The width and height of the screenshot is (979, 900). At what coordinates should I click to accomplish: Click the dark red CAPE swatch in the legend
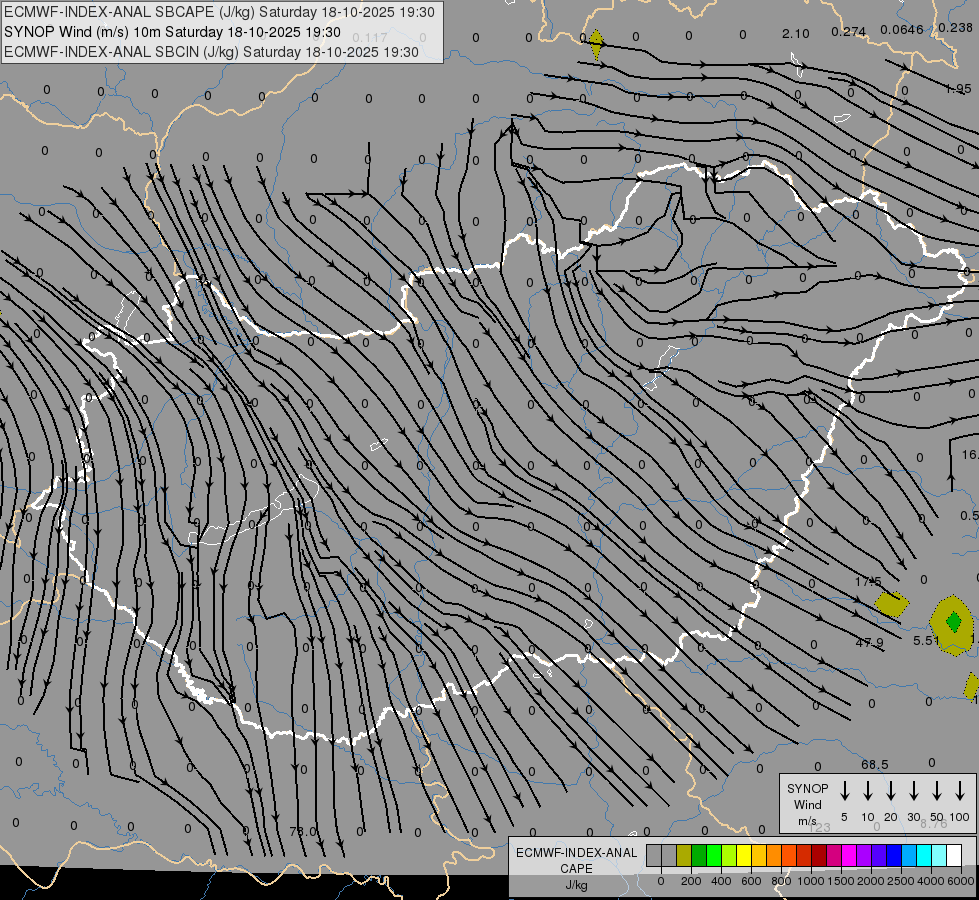pyautogui.click(x=819, y=856)
